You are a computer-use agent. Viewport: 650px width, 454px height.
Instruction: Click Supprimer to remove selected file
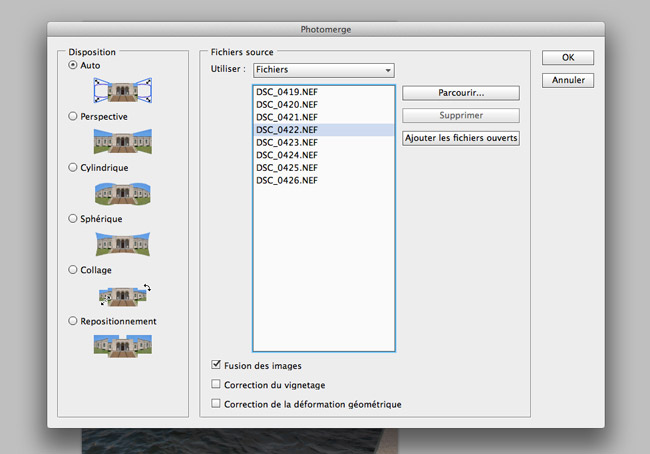[461, 115]
